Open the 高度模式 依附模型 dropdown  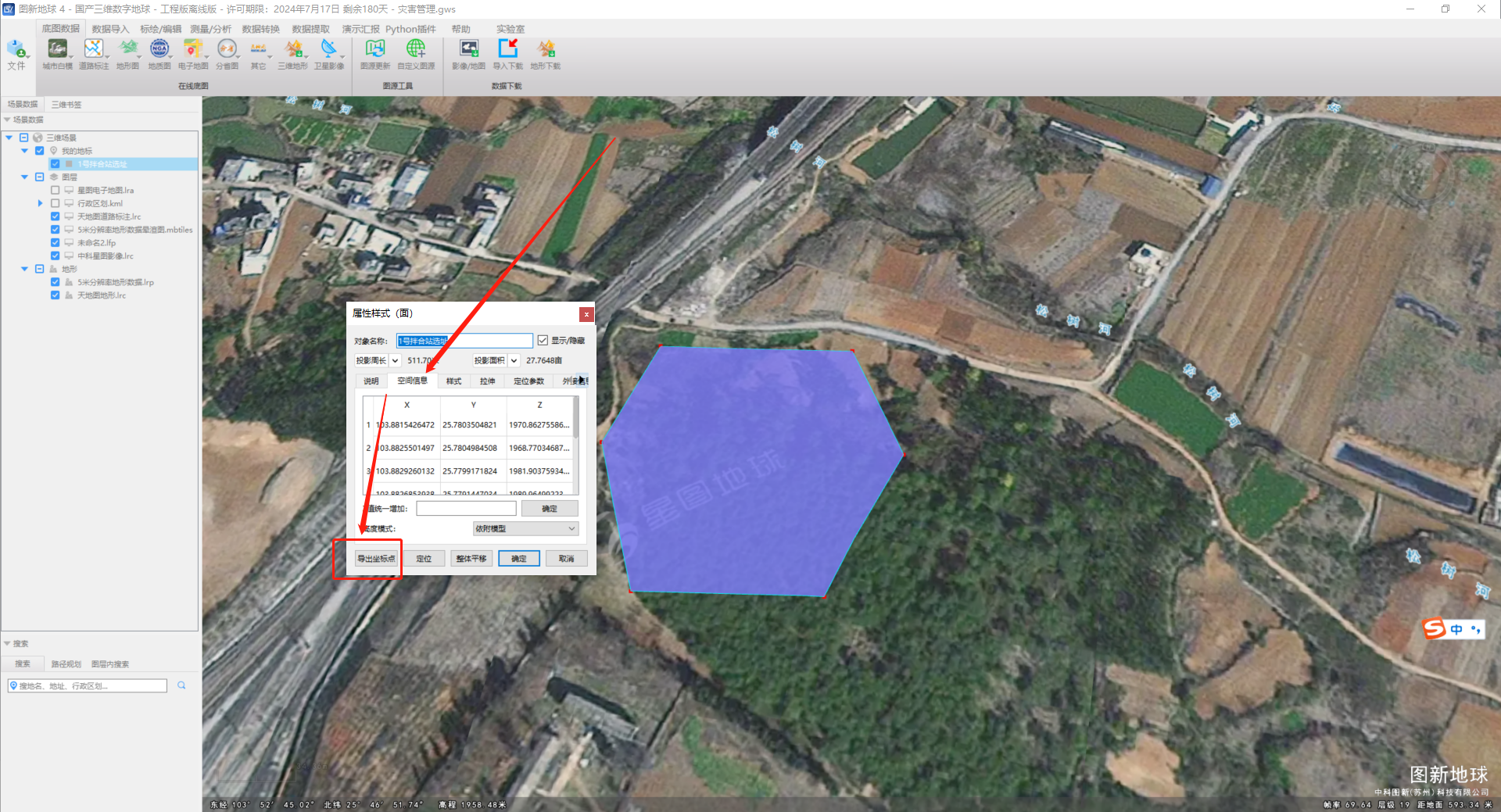[x=525, y=529]
